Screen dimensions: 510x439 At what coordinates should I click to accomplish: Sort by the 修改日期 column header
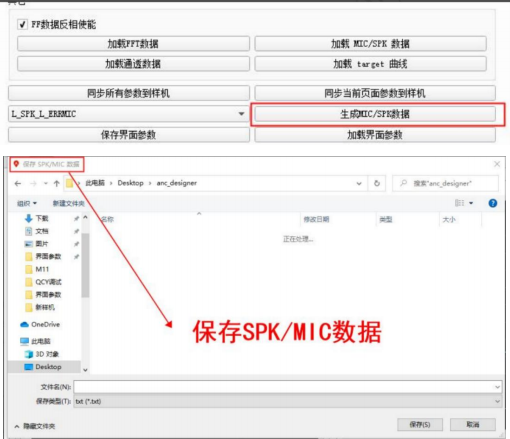click(x=316, y=219)
